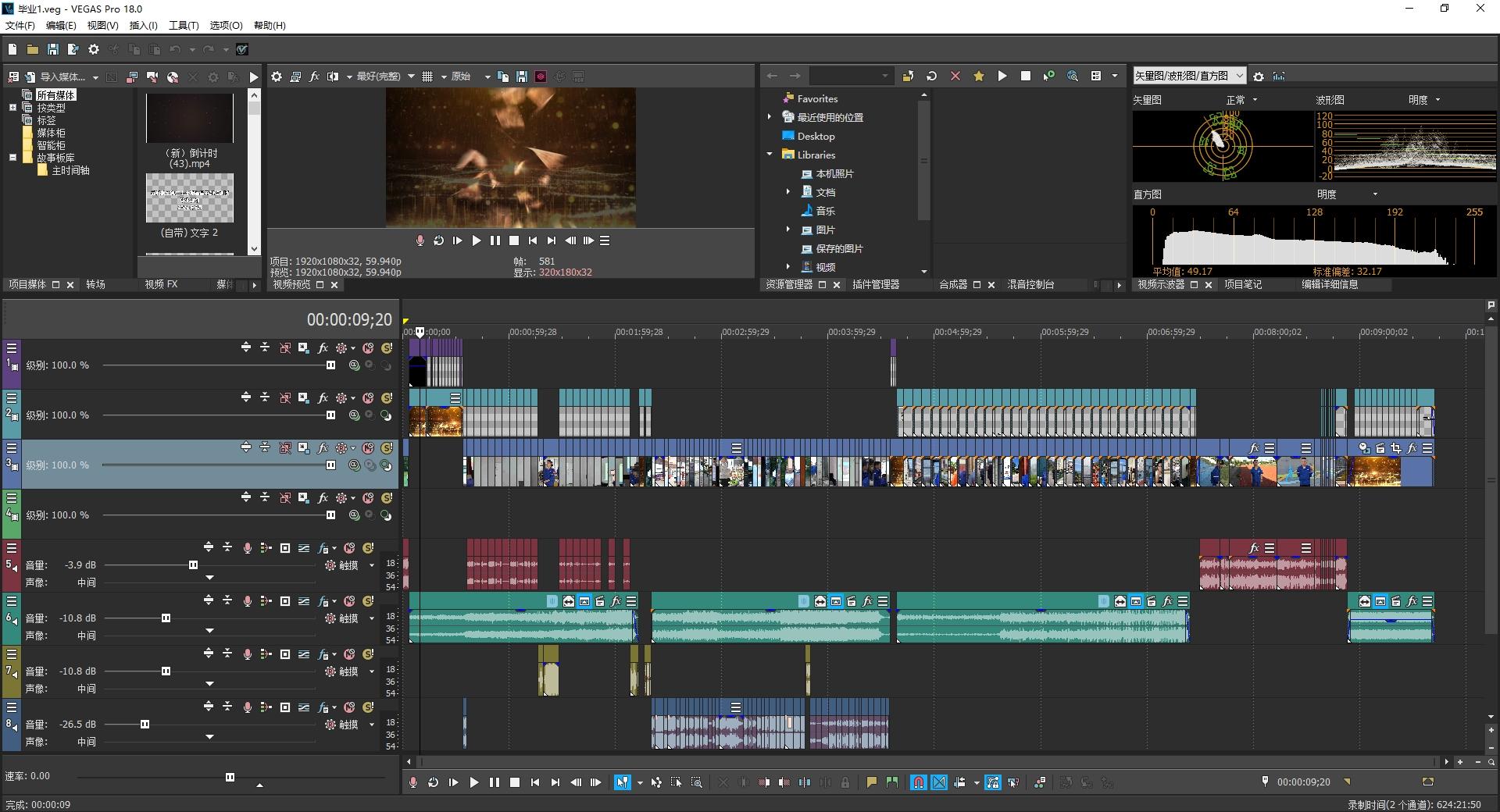Insert a marker from the timeline toolbar
Screen dimensions: 1500x812
[x=872, y=782]
